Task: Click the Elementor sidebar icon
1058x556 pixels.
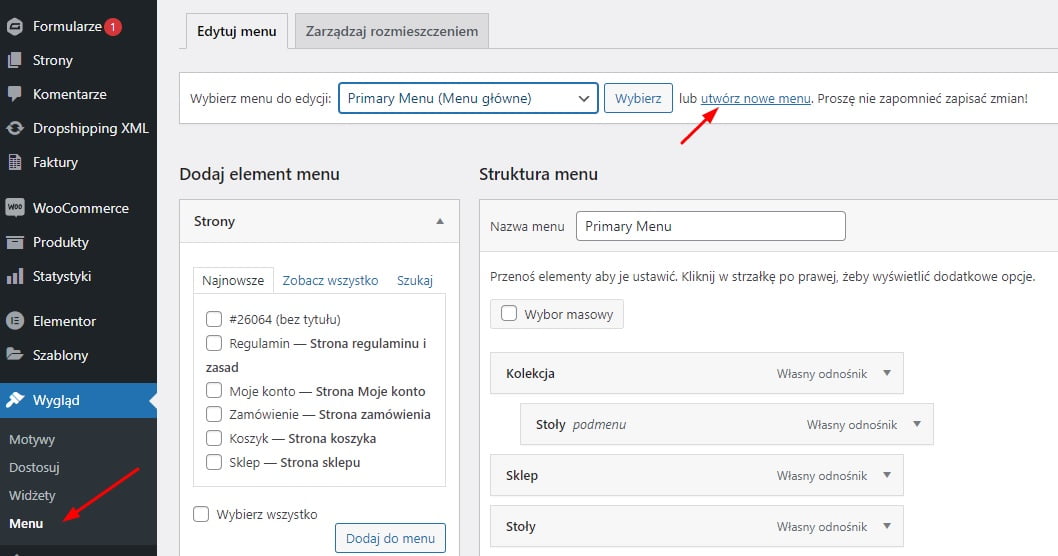Action: (14, 321)
